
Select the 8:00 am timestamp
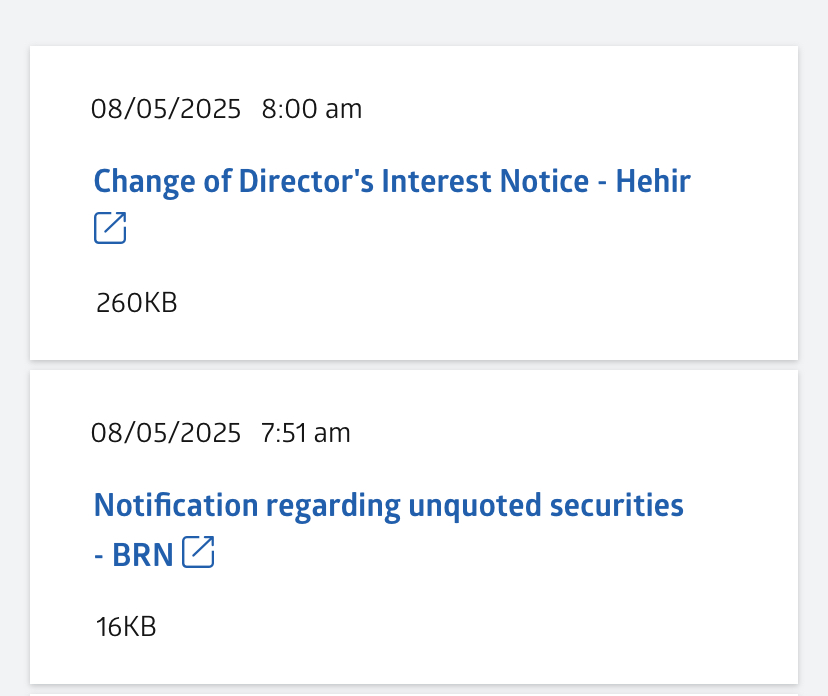coord(312,109)
